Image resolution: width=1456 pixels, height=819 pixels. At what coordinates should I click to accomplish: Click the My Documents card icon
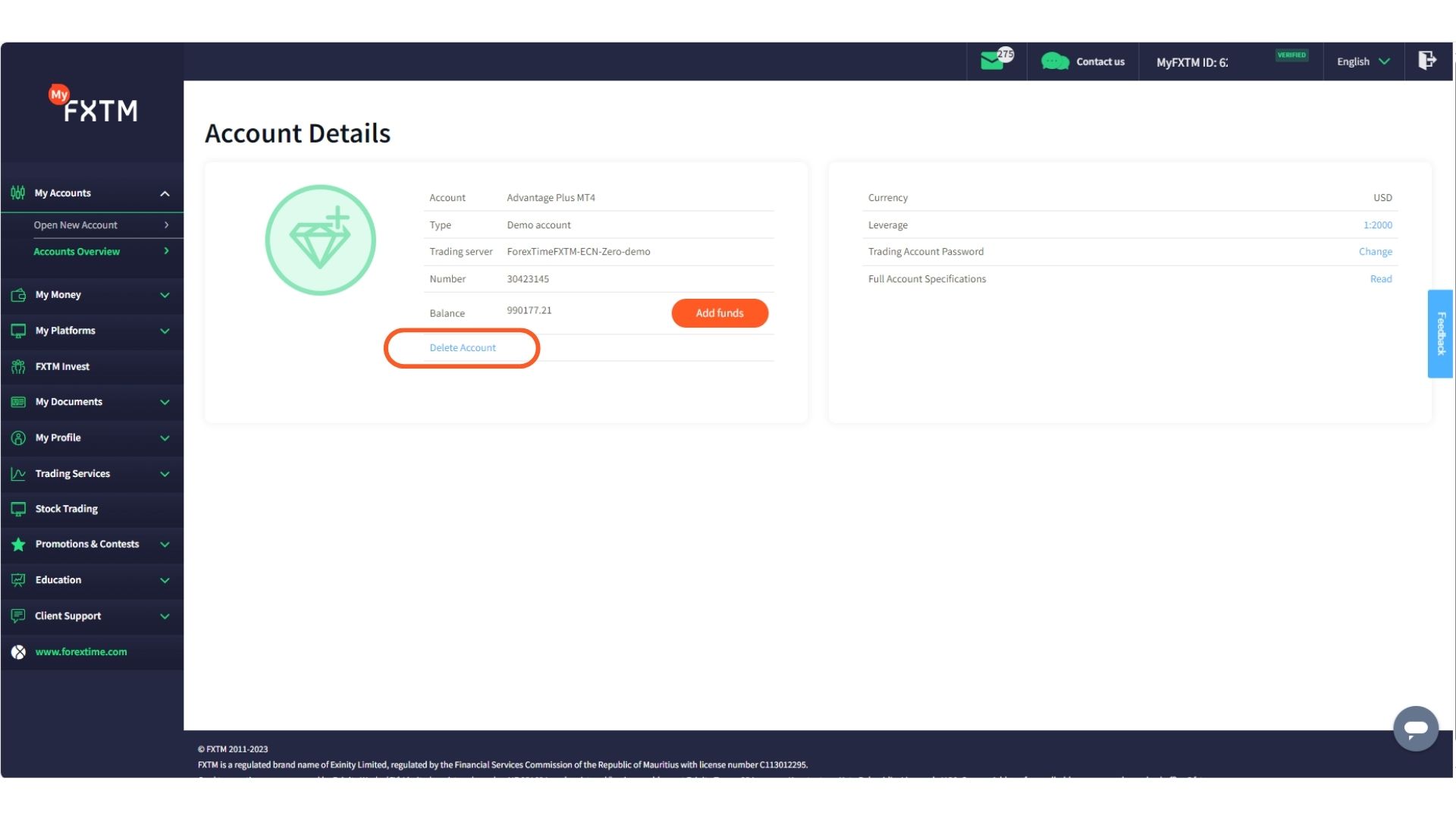click(x=18, y=402)
